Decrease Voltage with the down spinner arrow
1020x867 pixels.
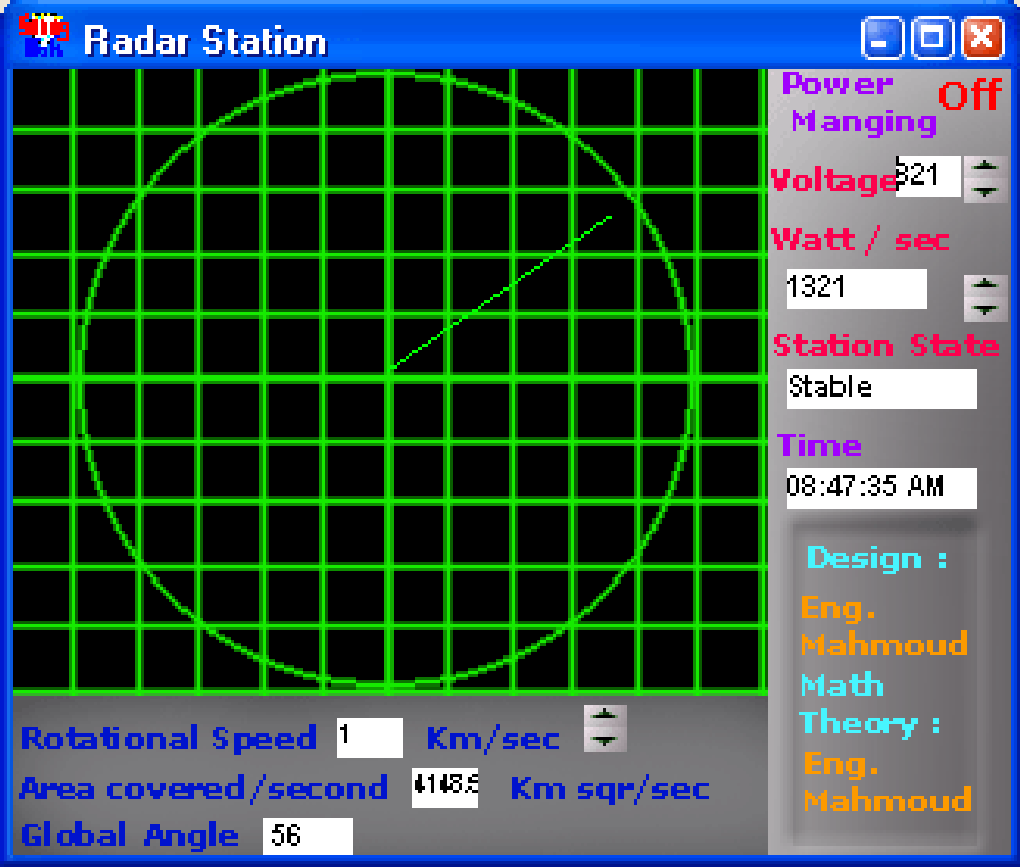pyautogui.click(x=984, y=189)
